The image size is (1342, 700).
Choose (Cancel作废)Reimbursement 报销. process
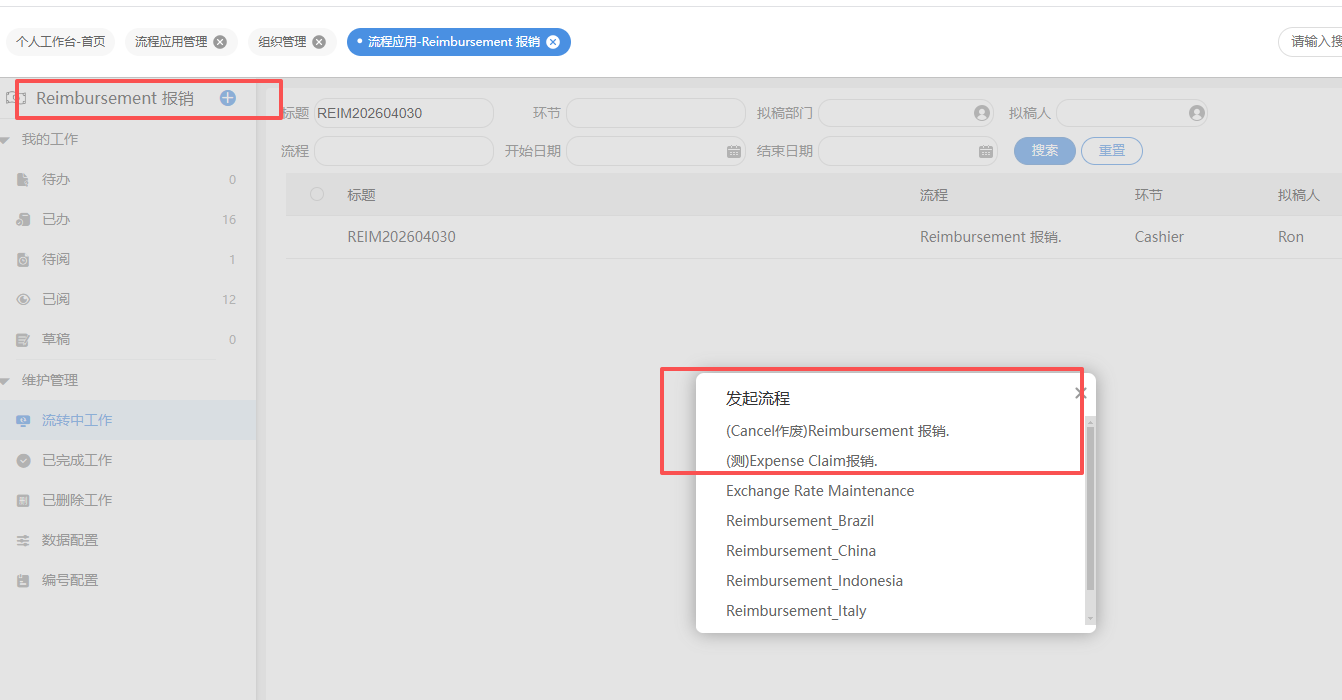[x=837, y=431]
